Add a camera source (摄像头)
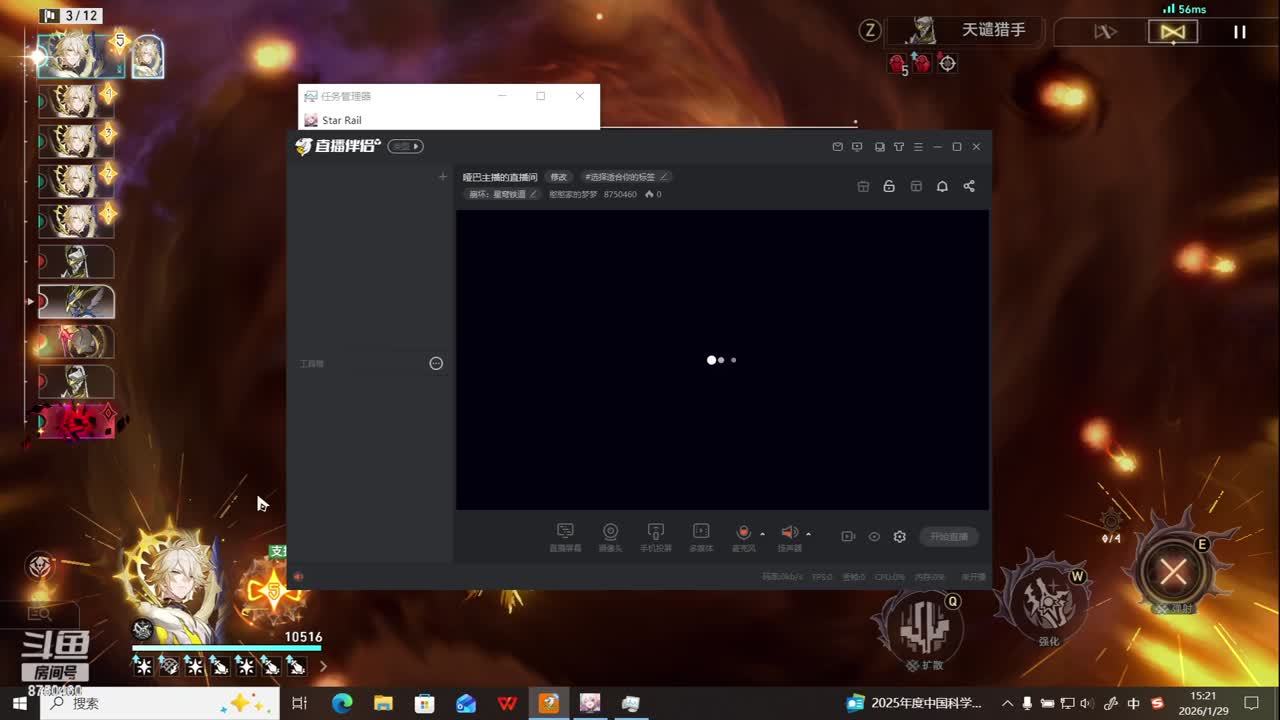 [610, 533]
